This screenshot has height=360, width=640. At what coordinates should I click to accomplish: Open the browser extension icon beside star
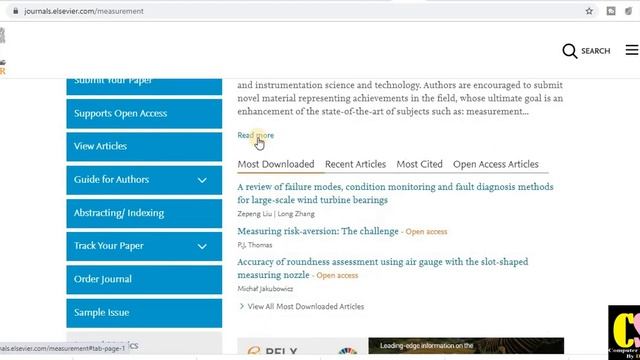point(611,11)
